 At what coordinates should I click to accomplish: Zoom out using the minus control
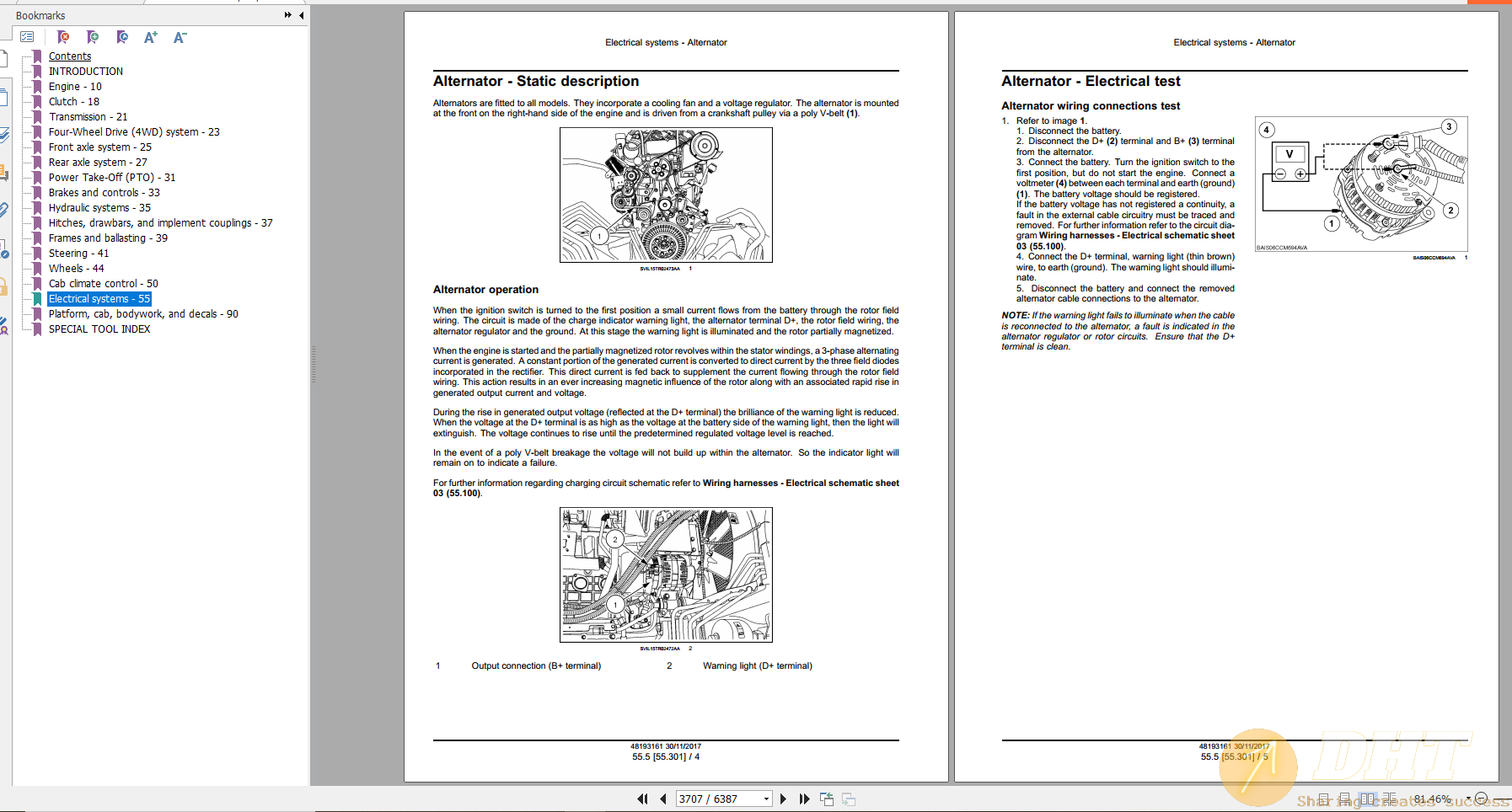(1482, 799)
